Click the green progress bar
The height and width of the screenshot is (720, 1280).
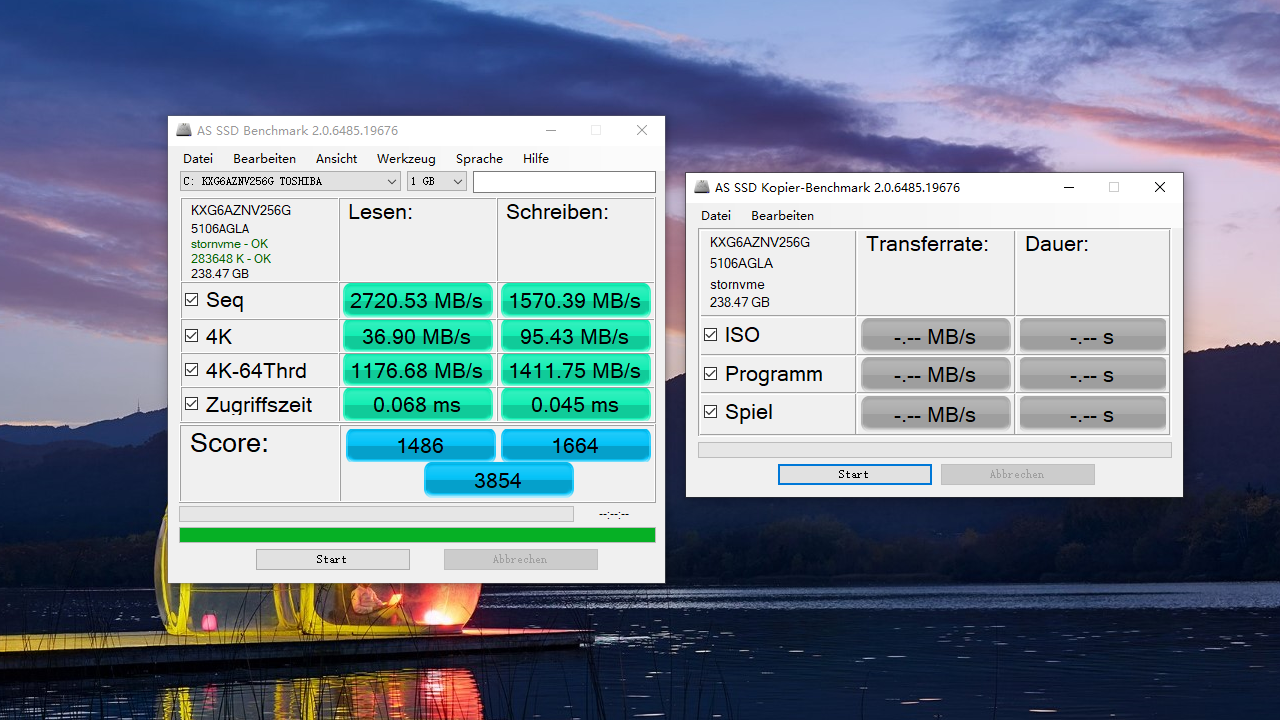417,534
